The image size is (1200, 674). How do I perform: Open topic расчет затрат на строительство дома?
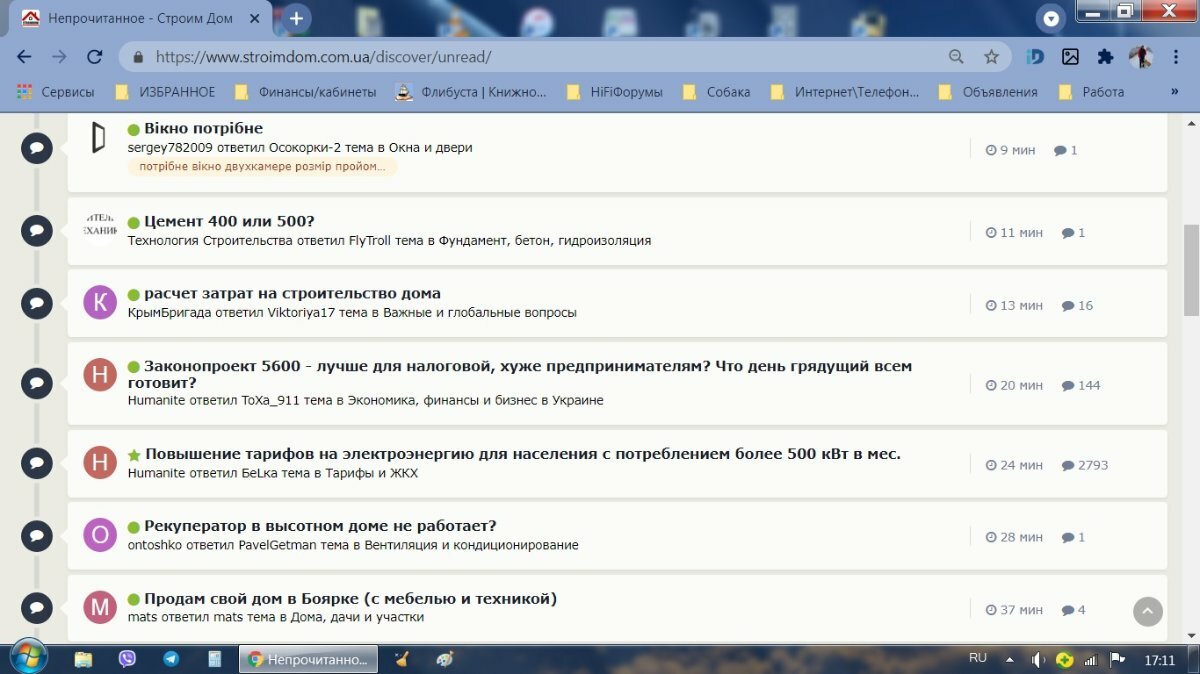[292, 294]
